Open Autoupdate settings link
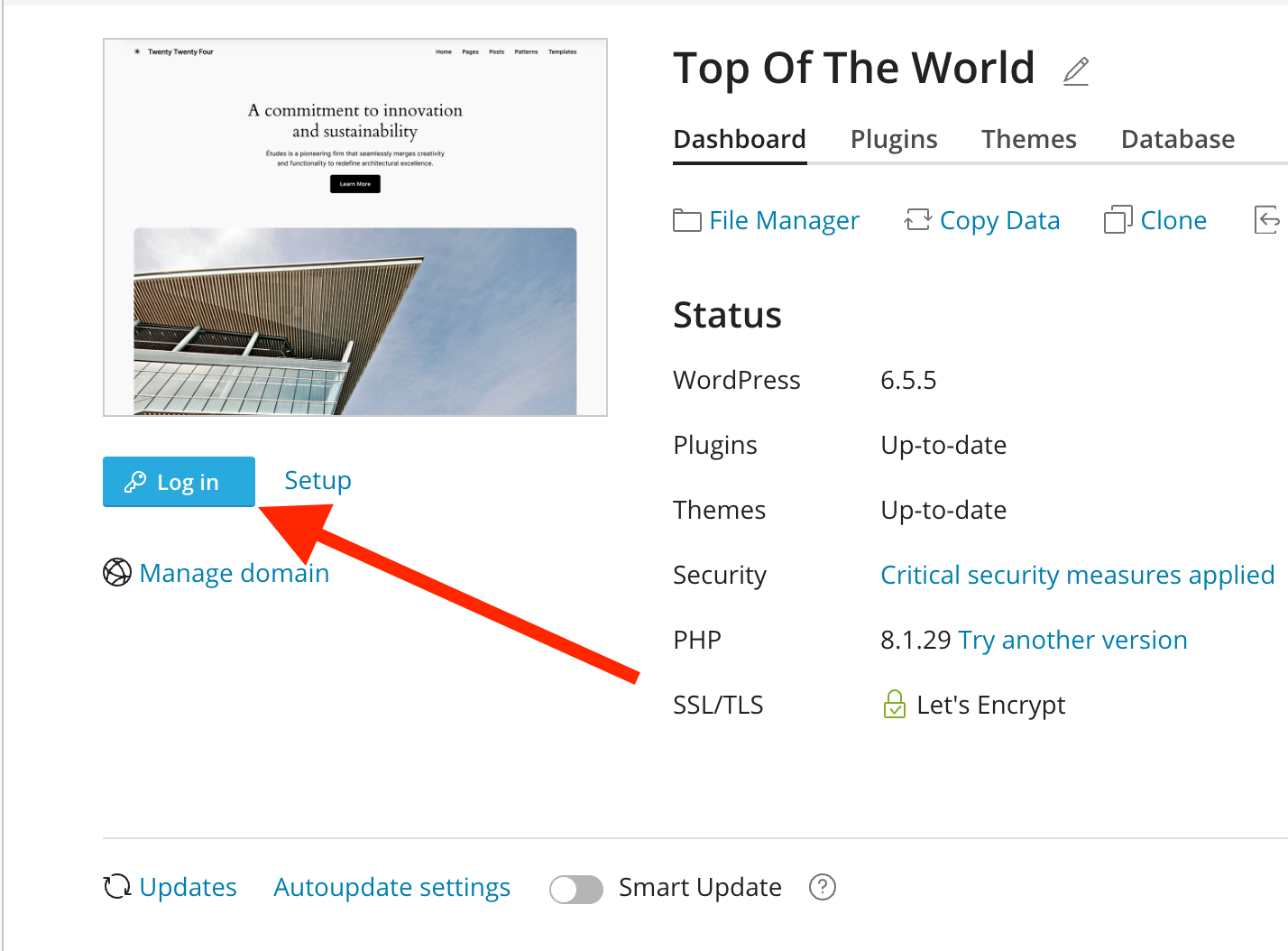 391,887
